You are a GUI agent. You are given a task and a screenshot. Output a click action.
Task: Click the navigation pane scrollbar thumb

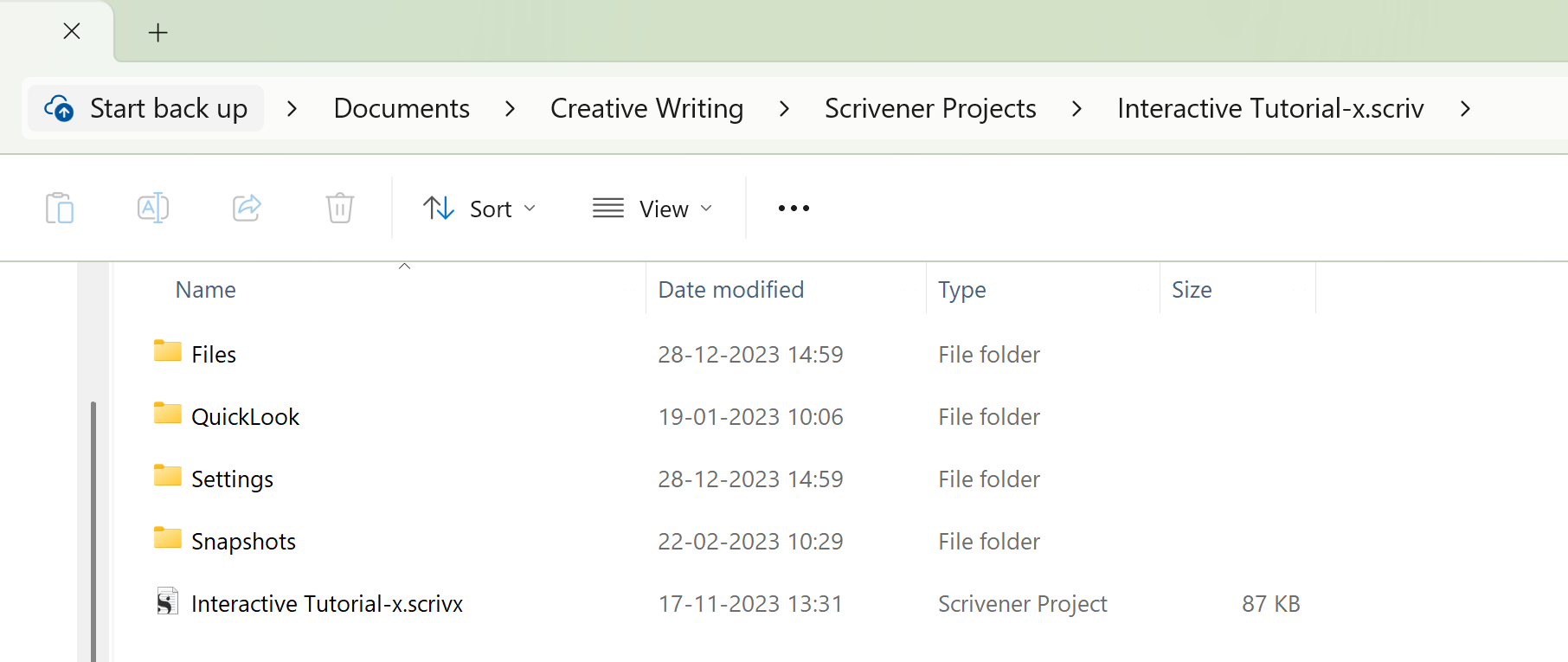93,531
